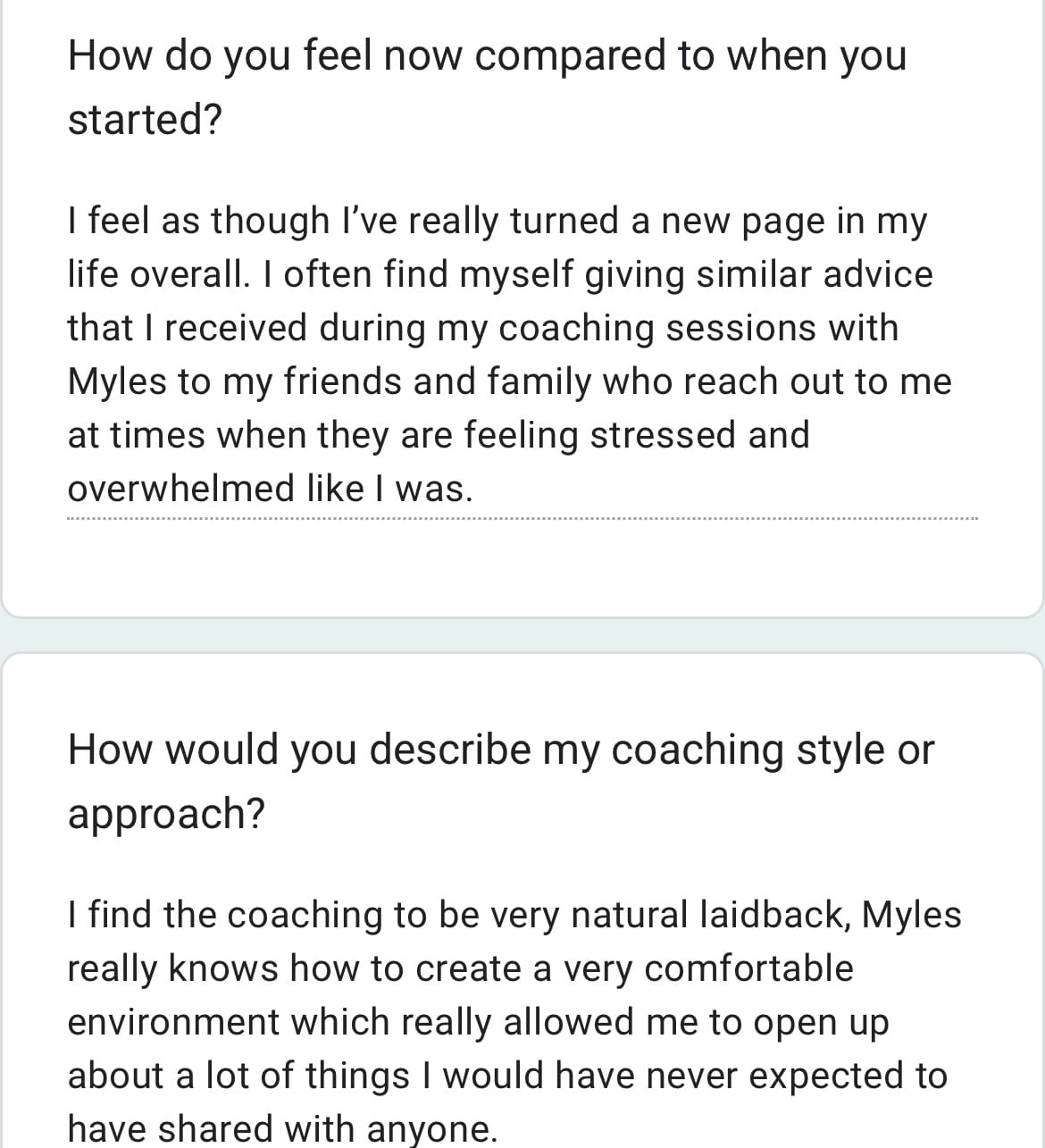Click the text "overwhelmed like I was."
The height and width of the screenshot is (1148, 1045).
click(x=270, y=489)
